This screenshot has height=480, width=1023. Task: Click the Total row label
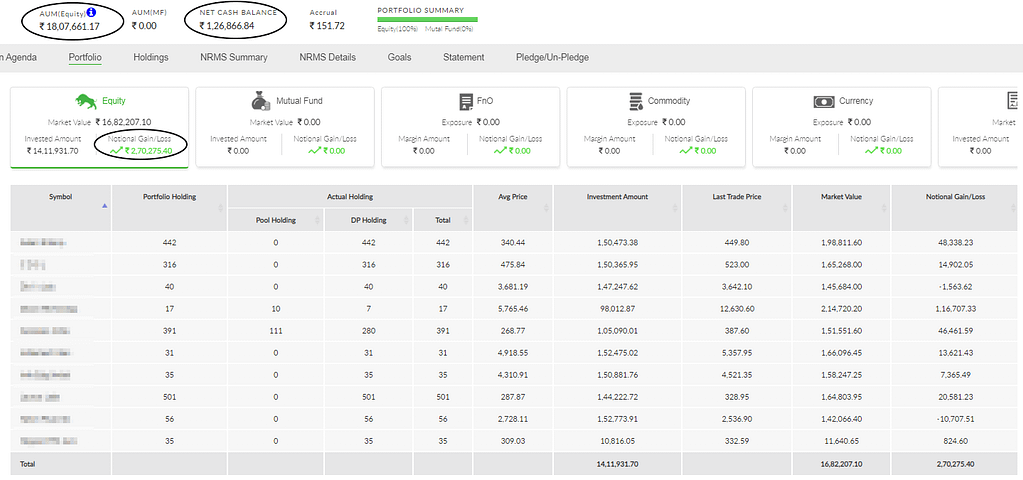[x=27, y=464]
